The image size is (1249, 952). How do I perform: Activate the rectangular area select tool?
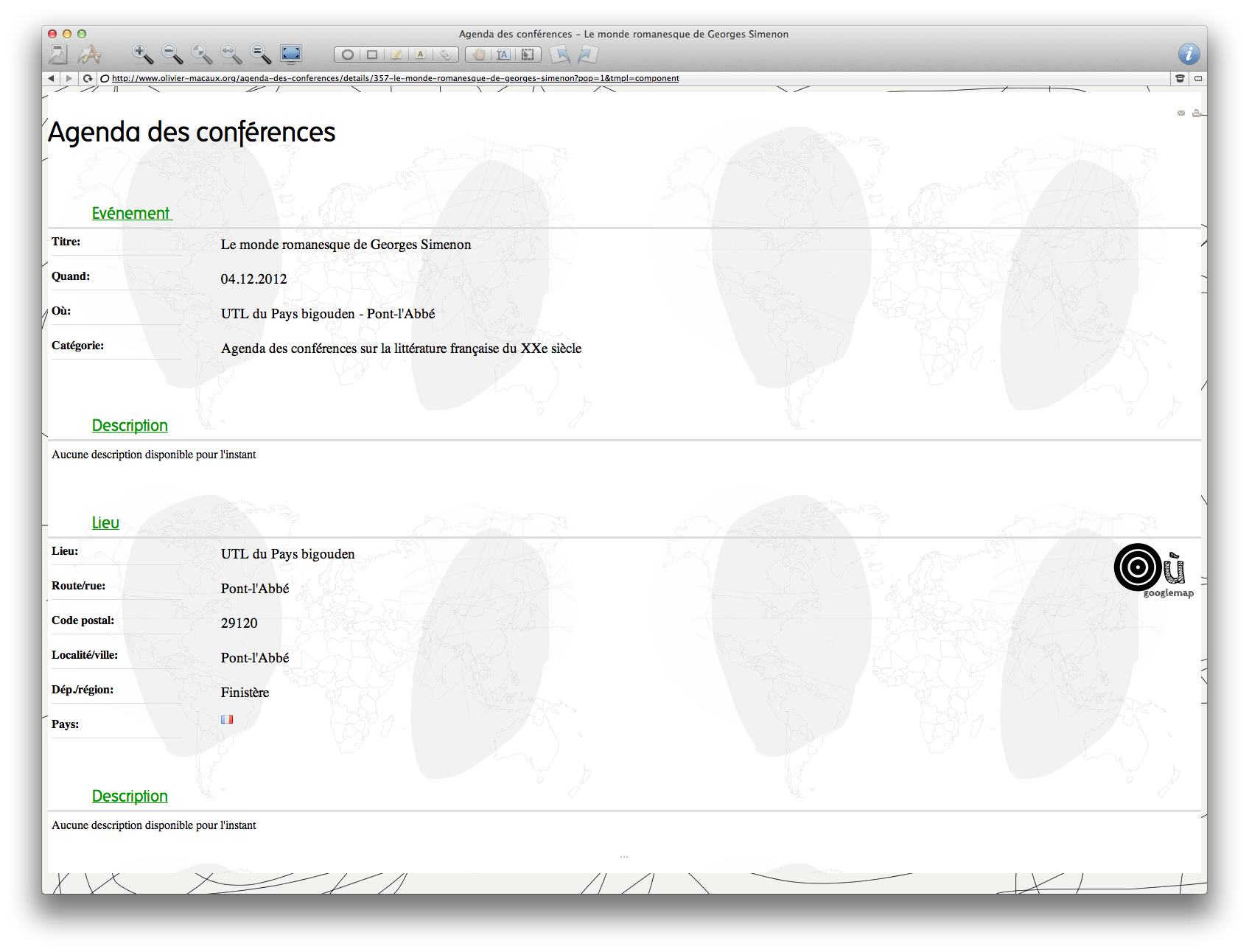point(528,55)
